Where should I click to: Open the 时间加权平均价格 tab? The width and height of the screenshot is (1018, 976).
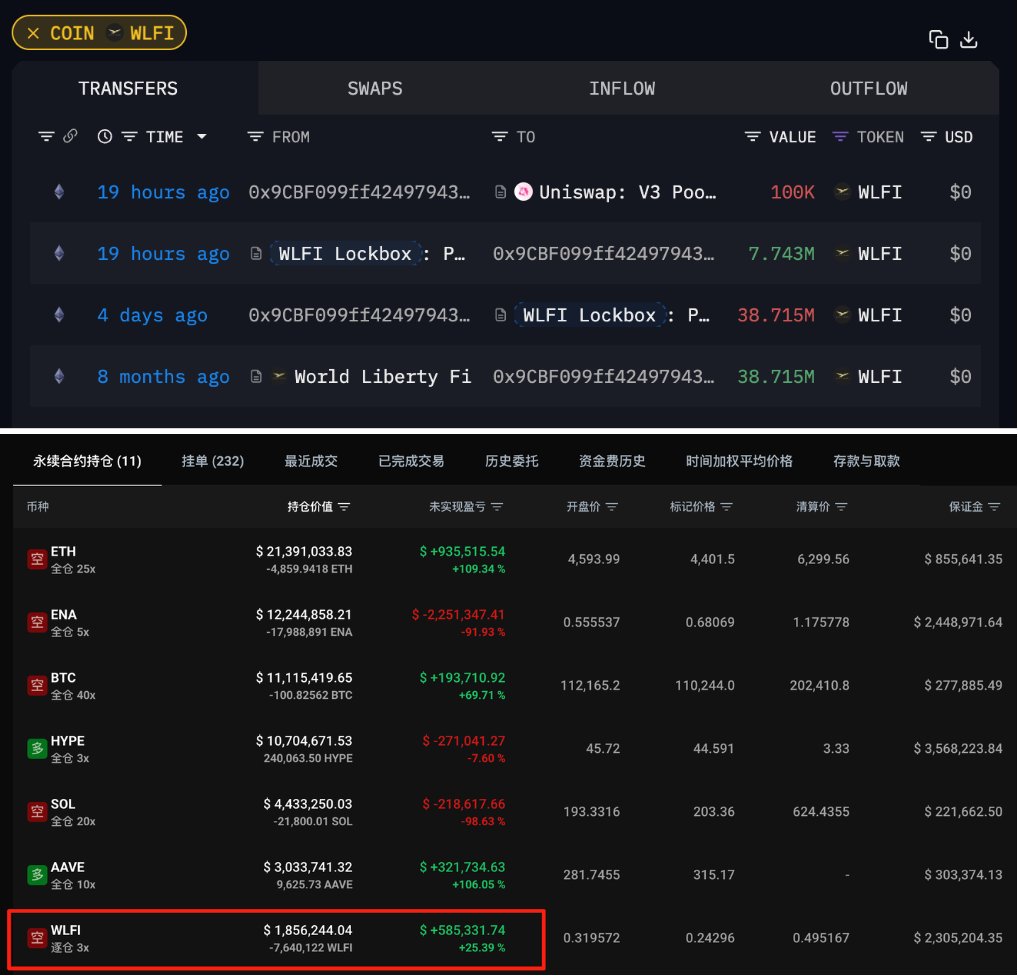(739, 461)
